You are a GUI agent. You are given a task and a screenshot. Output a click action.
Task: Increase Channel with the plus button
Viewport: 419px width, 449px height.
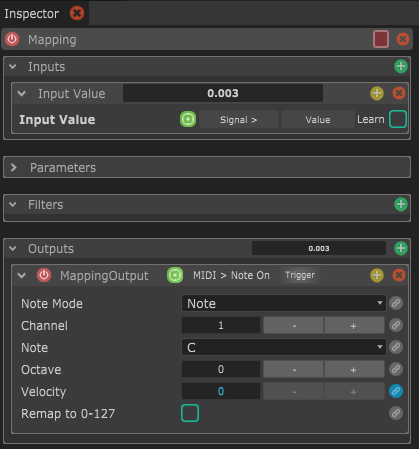point(354,325)
